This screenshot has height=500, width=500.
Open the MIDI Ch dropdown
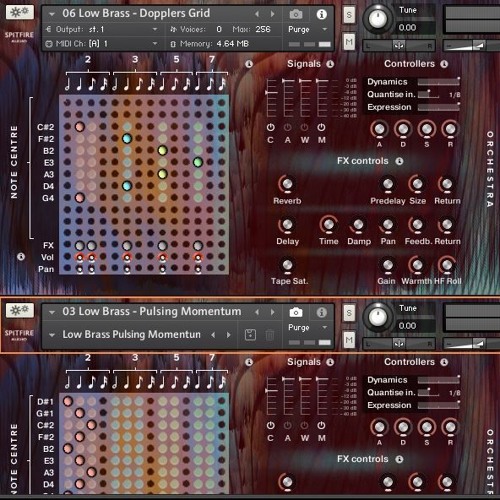tap(101, 44)
